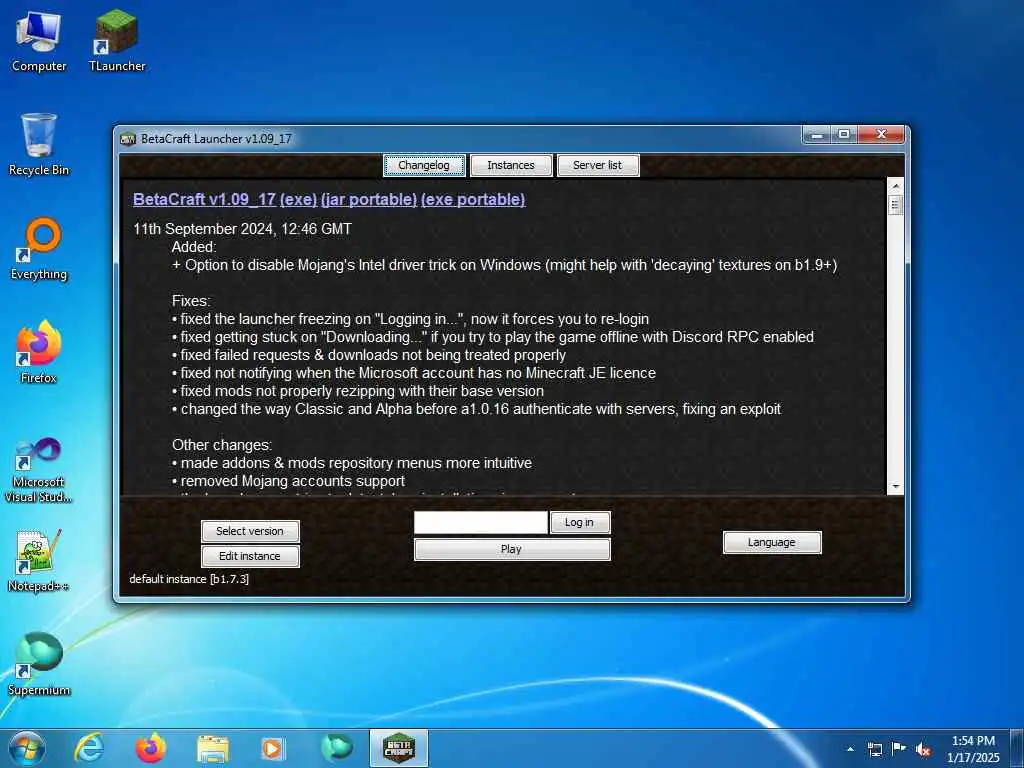
Task: Click the Log in button
Action: pos(580,522)
